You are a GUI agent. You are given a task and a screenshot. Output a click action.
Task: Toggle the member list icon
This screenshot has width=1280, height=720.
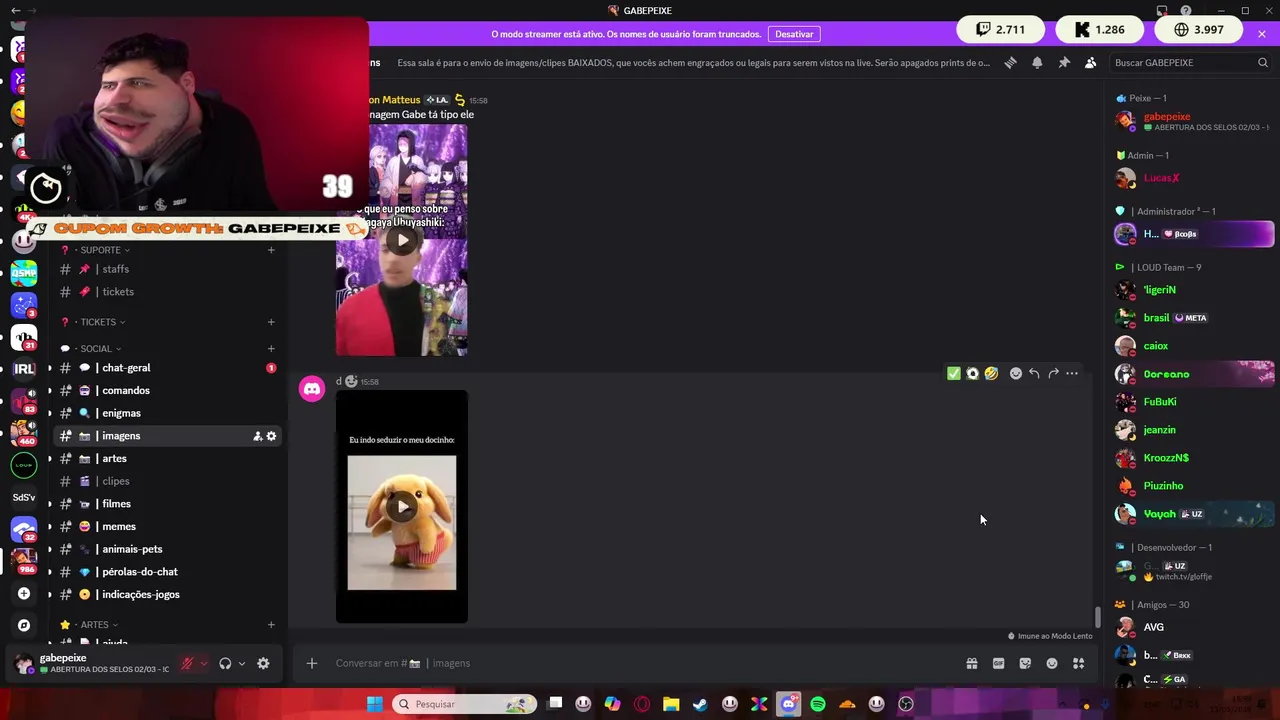(x=1090, y=62)
